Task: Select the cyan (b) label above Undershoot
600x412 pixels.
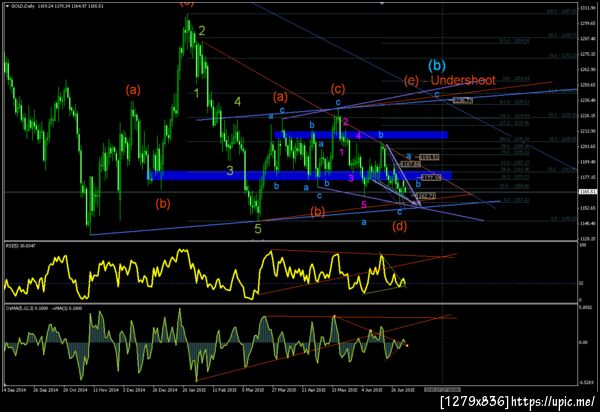Action: coord(437,65)
